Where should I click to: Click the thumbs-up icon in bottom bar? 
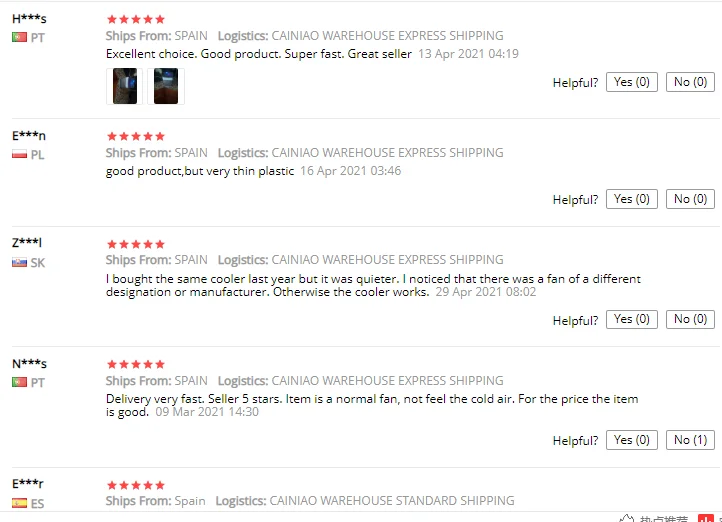[x=627, y=518]
